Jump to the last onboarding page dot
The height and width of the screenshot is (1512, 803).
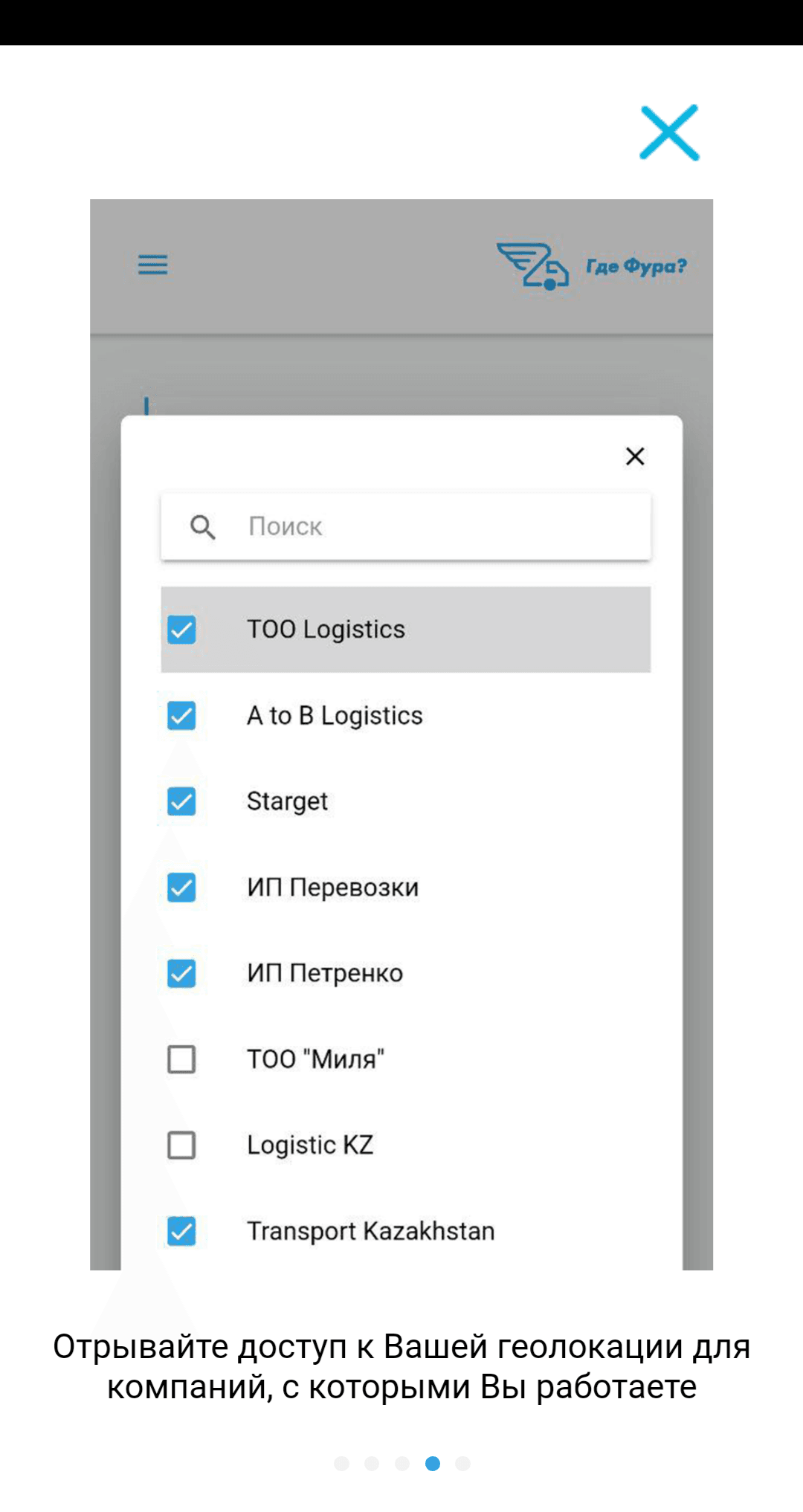(x=462, y=1464)
